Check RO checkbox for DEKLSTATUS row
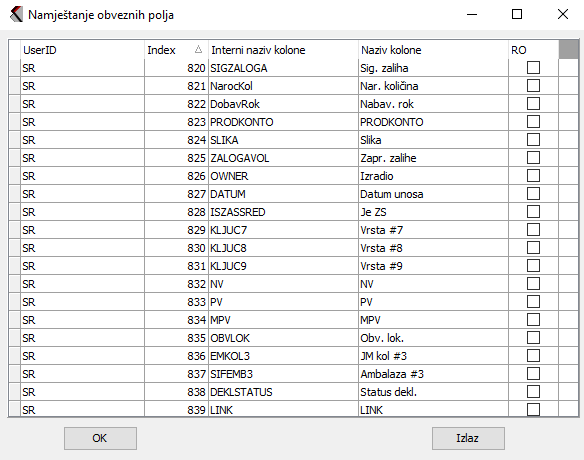 [533, 392]
